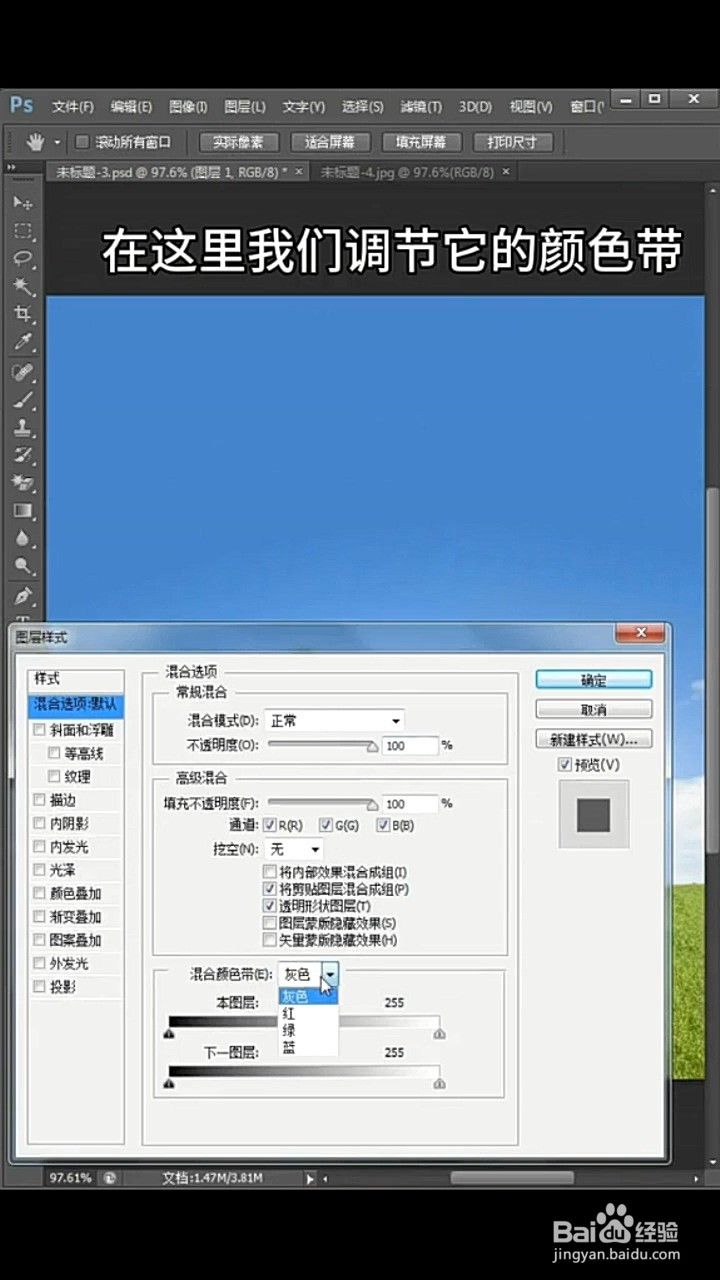Select the Pen tool
Screen dimensions: 720x1280
coord(22,596)
